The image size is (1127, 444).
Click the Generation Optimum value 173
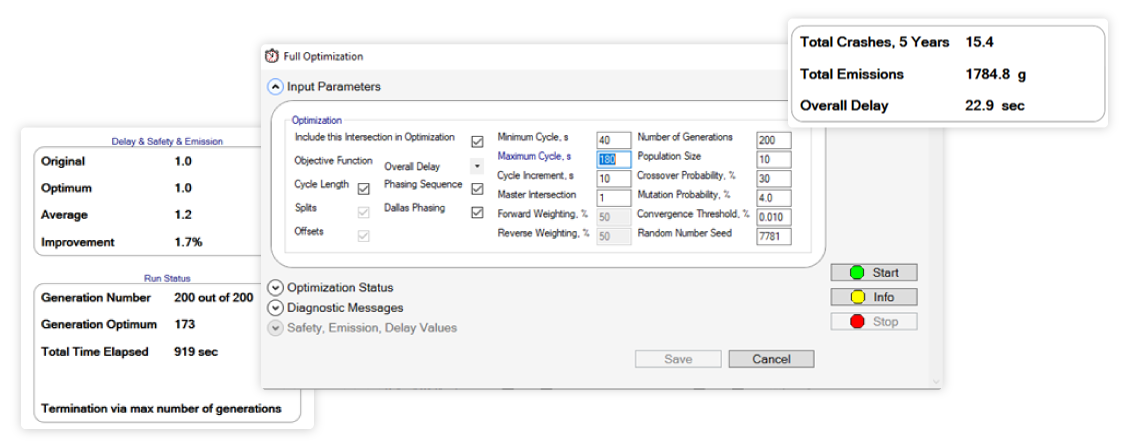pyautogui.click(x=185, y=324)
